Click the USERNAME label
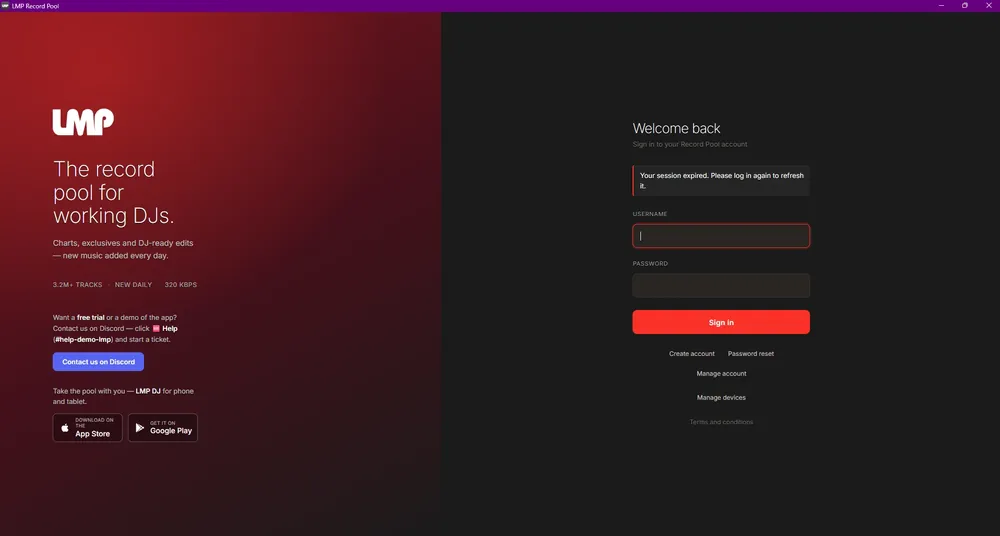1000x536 pixels. click(x=650, y=214)
